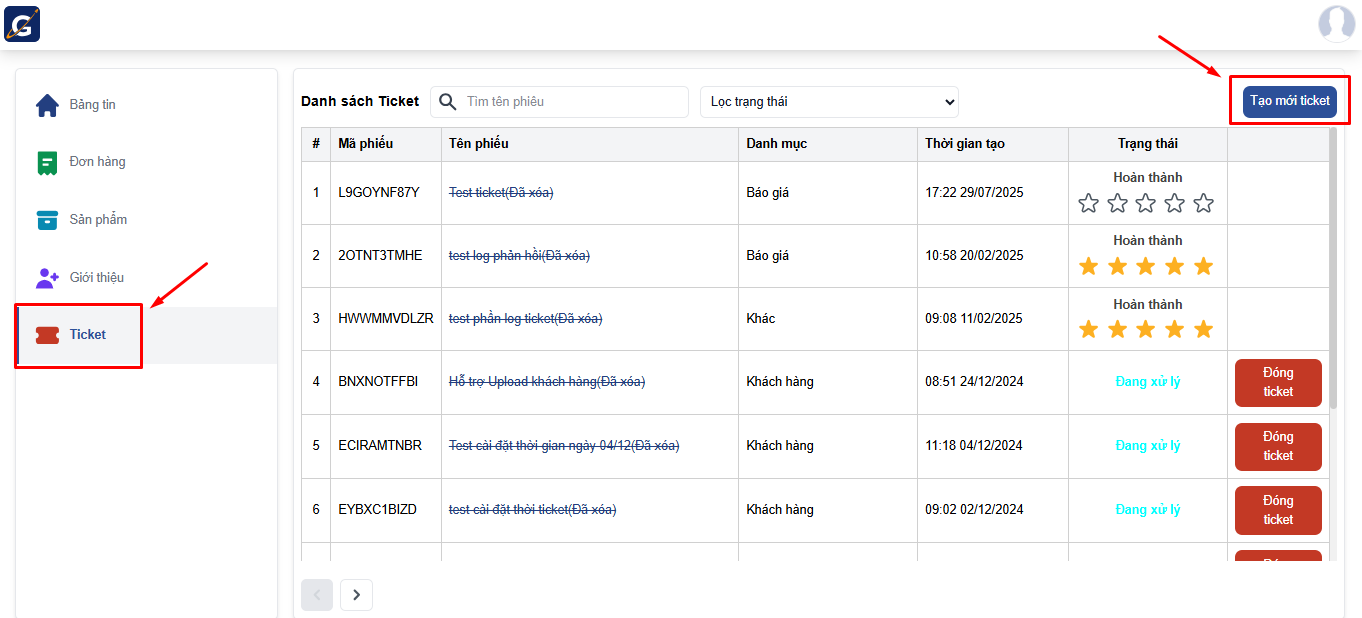Click the G logo in top-left corner

22,24
